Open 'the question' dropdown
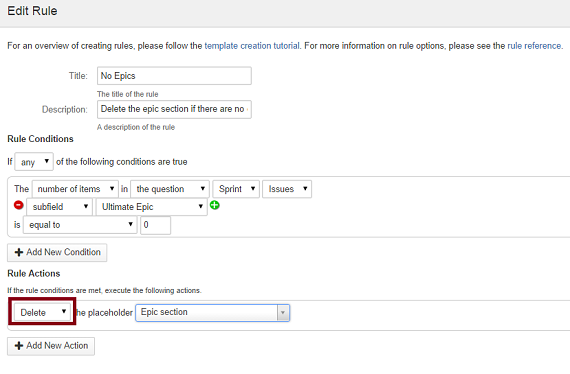The image size is (570, 374). pyautogui.click(x=170, y=189)
